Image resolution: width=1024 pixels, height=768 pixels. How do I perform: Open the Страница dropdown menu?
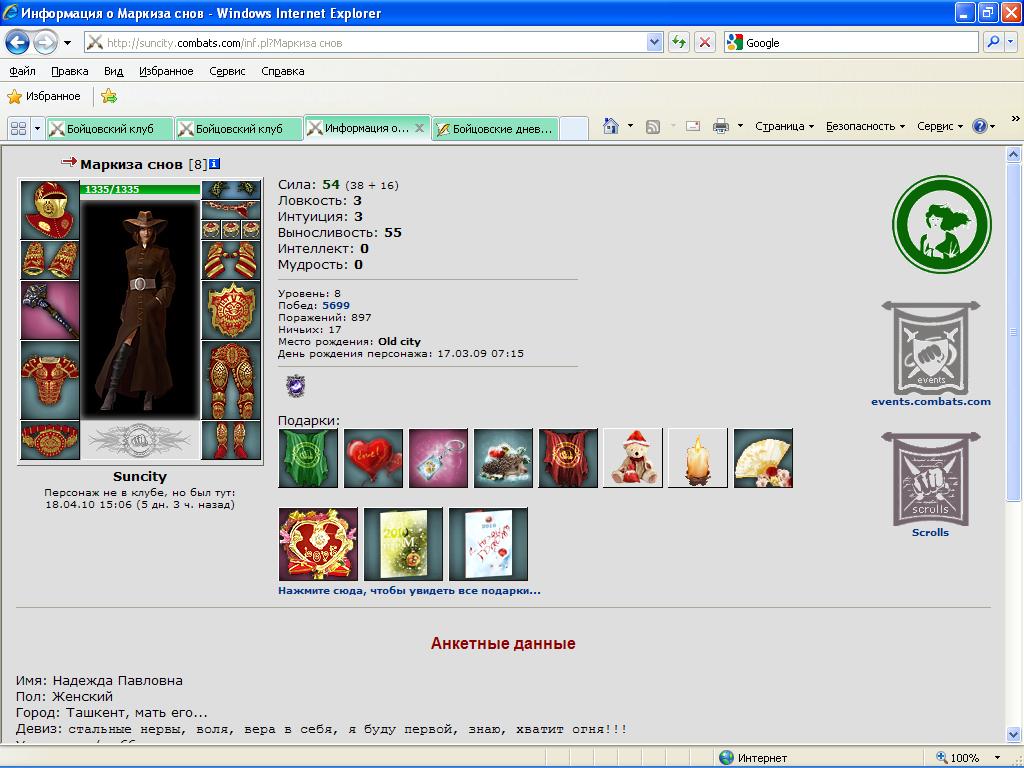tap(784, 126)
